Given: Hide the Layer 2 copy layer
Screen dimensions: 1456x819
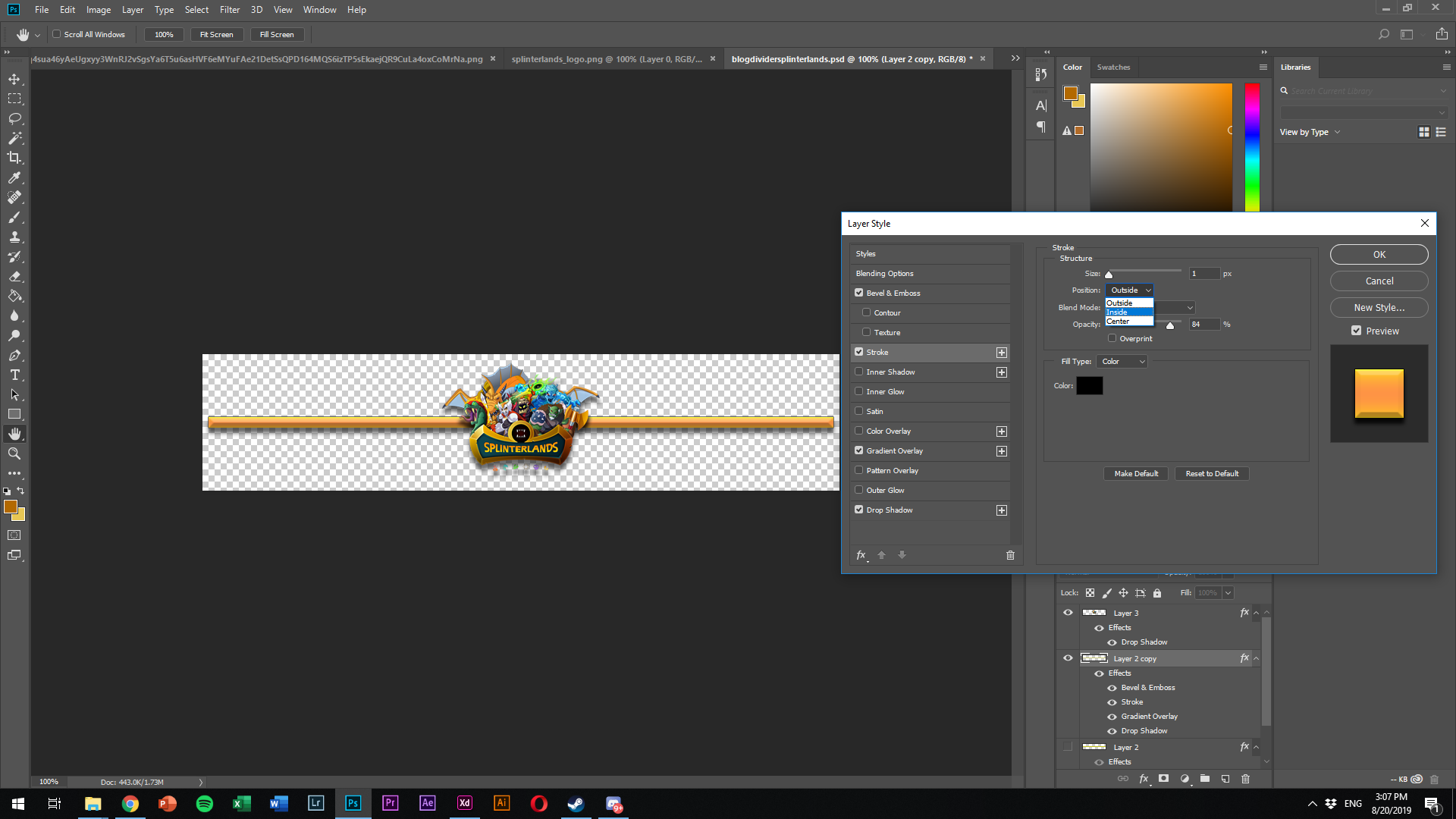Looking at the screenshot, I should [1068, 658].
